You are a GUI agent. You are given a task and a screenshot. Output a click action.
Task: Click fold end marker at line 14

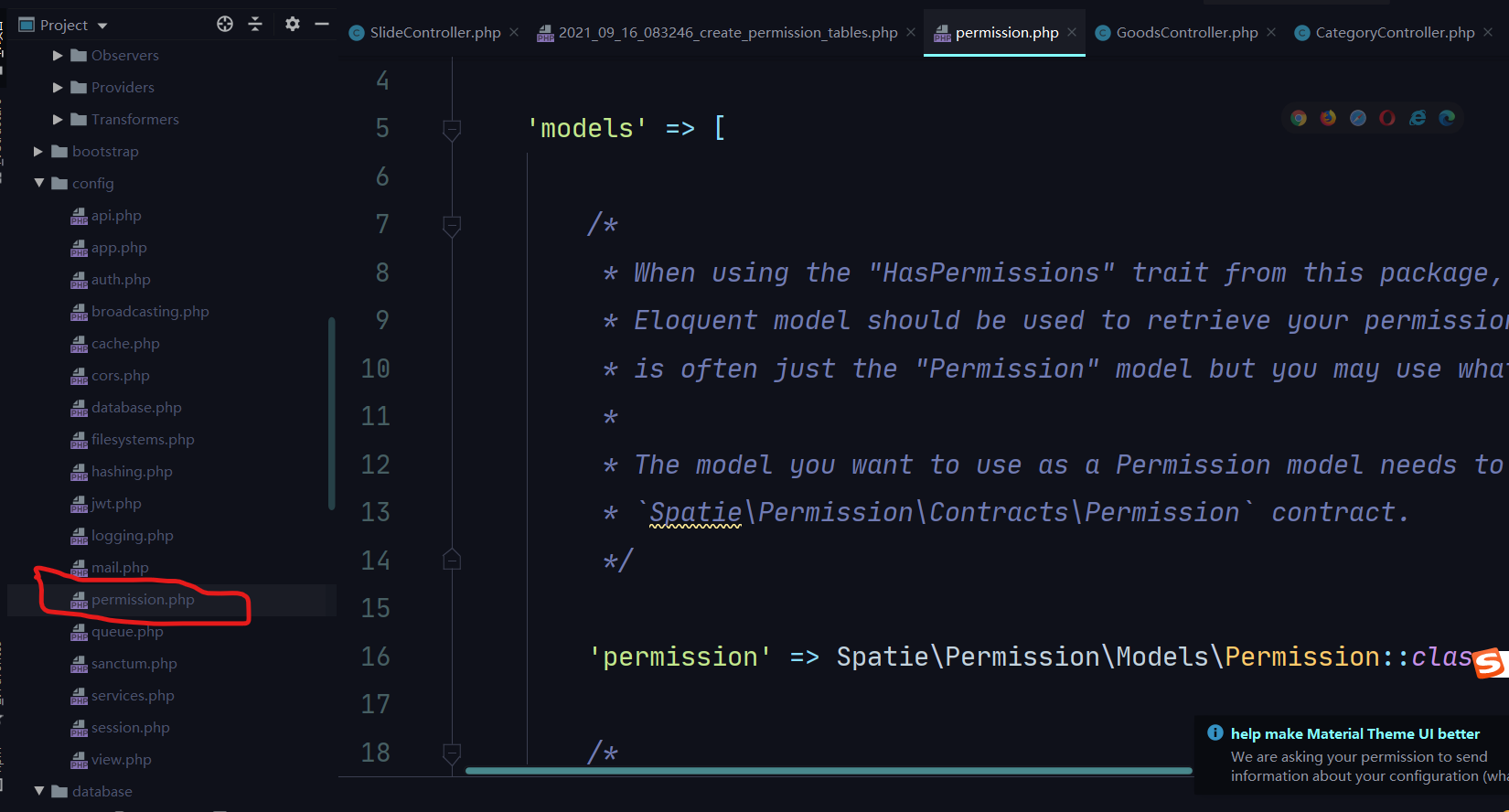coord(452,560)
